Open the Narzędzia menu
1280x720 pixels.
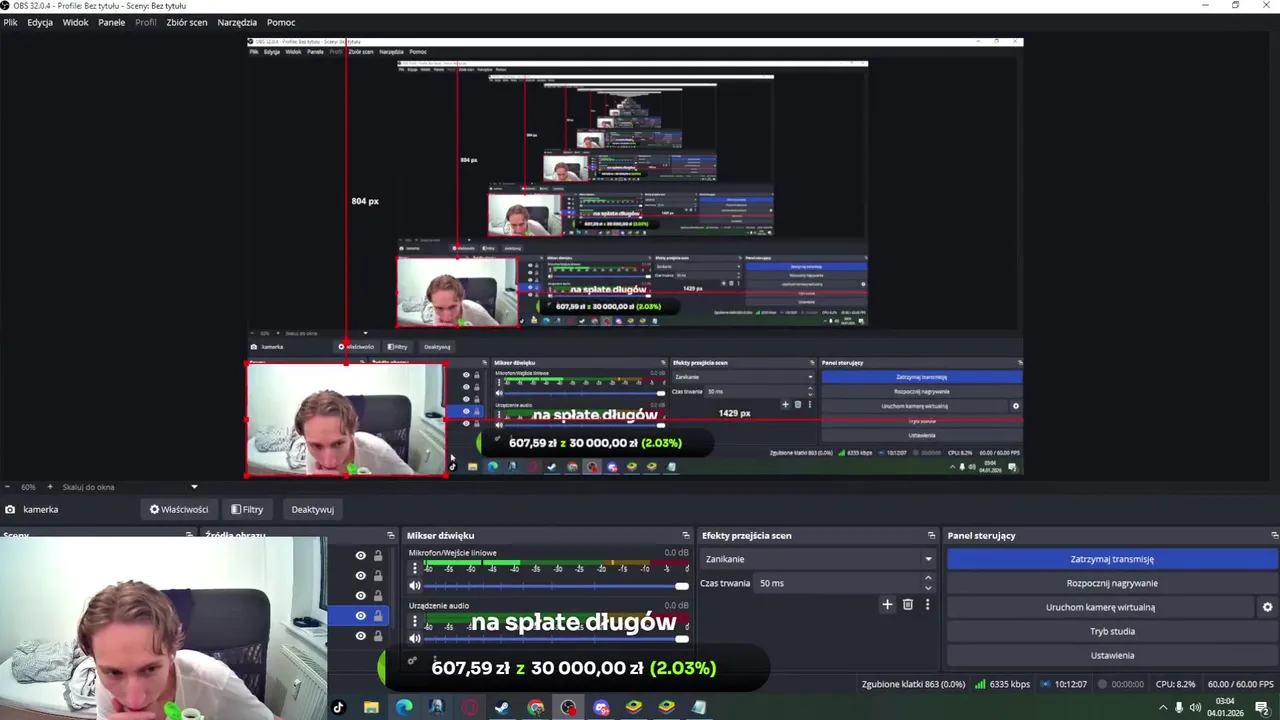point(237,22)
